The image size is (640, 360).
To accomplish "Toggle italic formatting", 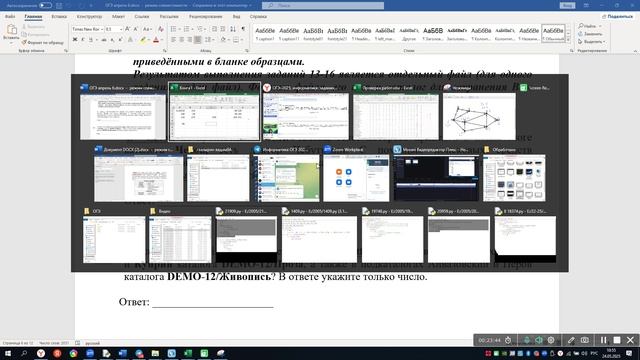I will (x=82, y=40).
